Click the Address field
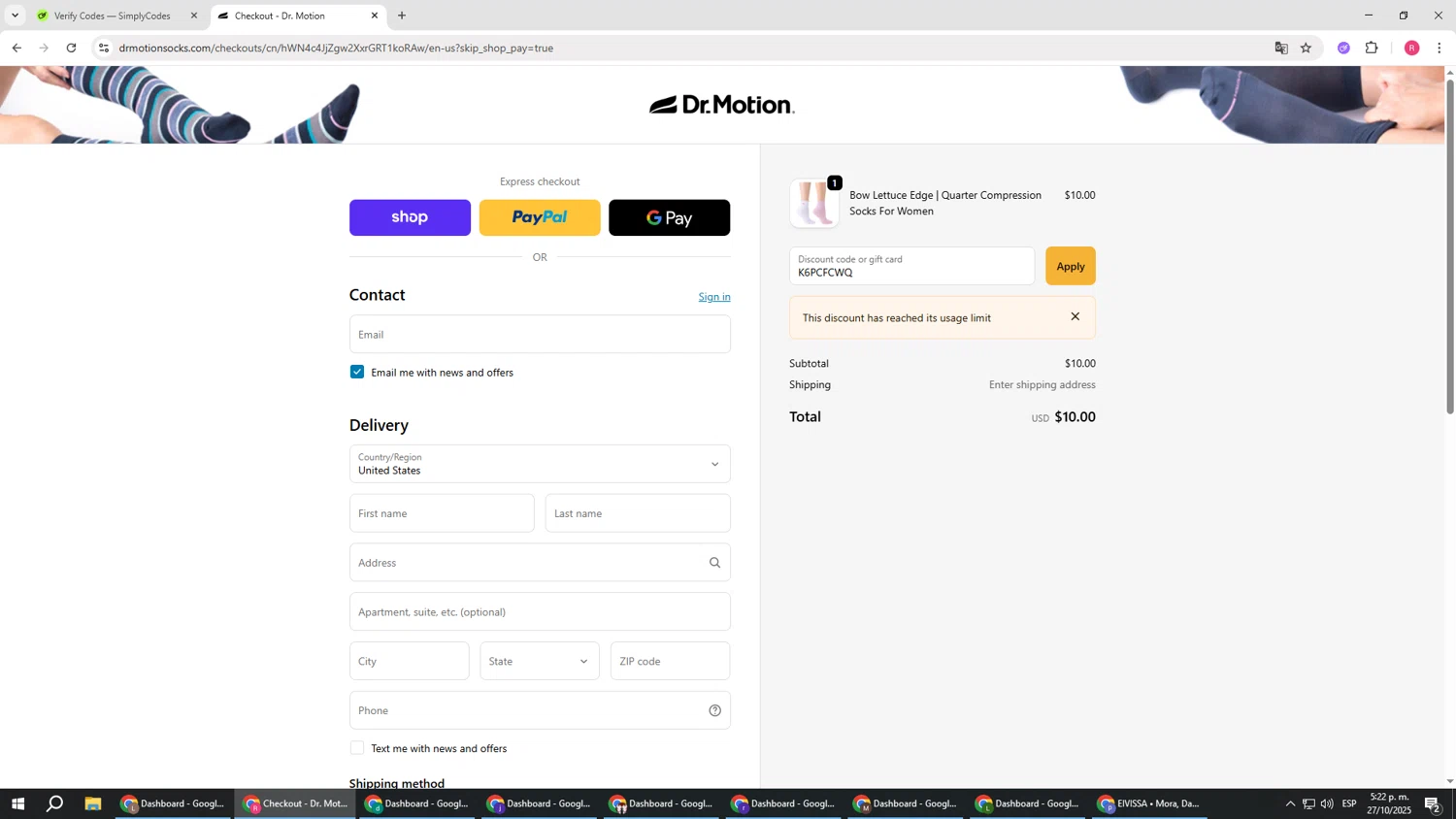This screenshot has width=1456, height=819. 540,563
